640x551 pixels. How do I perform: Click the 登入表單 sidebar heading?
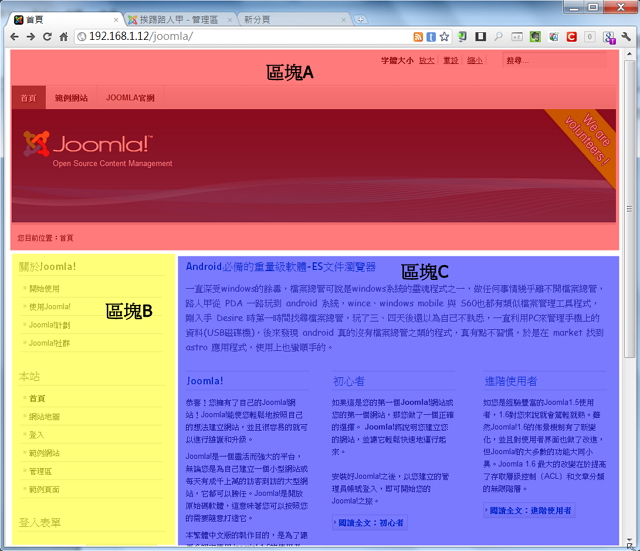coord(40,522)
